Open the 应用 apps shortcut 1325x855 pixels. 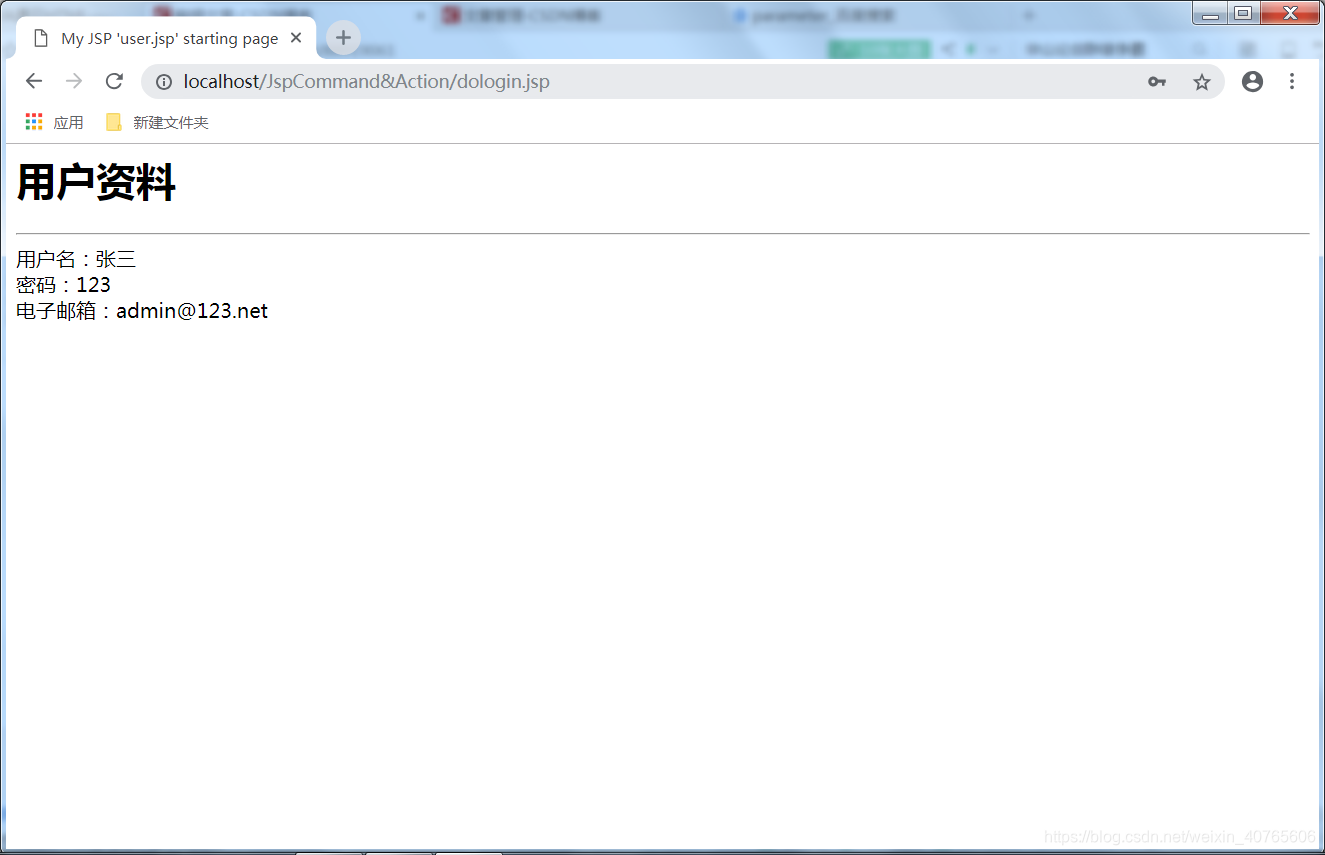pyautogui.click(x=55, y=122)
